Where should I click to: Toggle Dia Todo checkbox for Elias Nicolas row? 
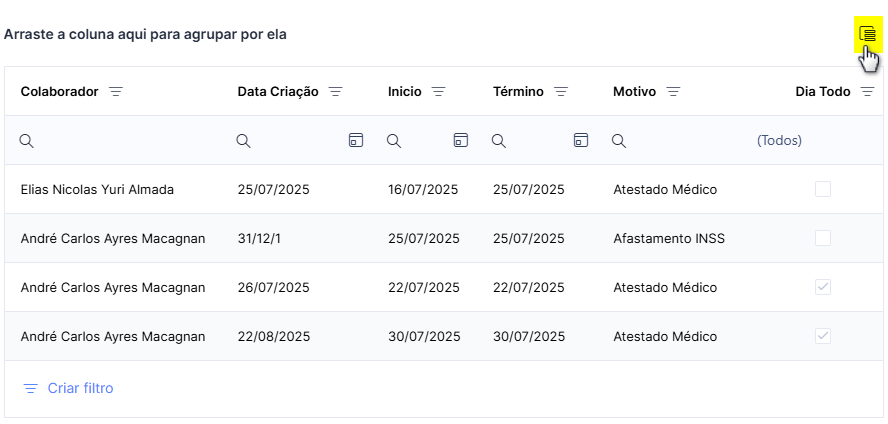coord(823,189)
